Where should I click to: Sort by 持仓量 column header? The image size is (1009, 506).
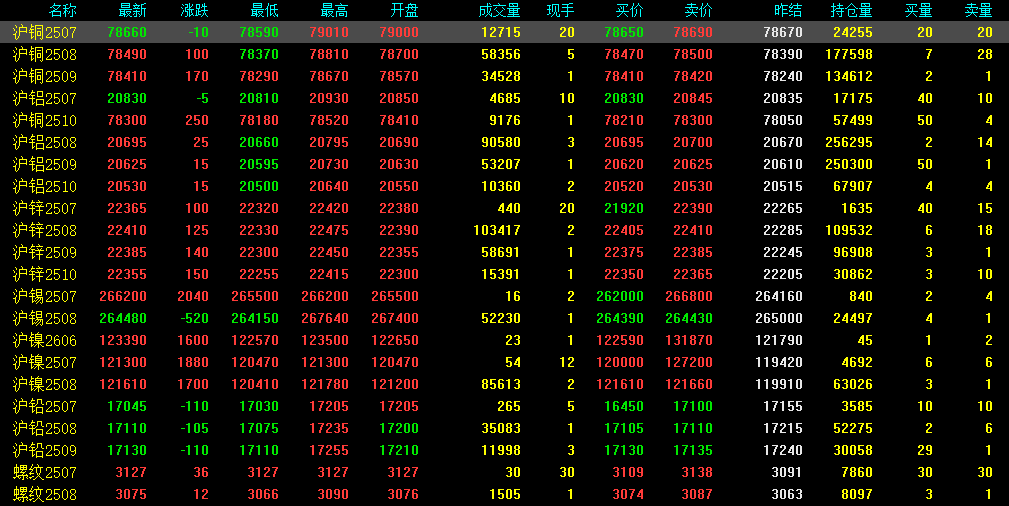[851, 10]
